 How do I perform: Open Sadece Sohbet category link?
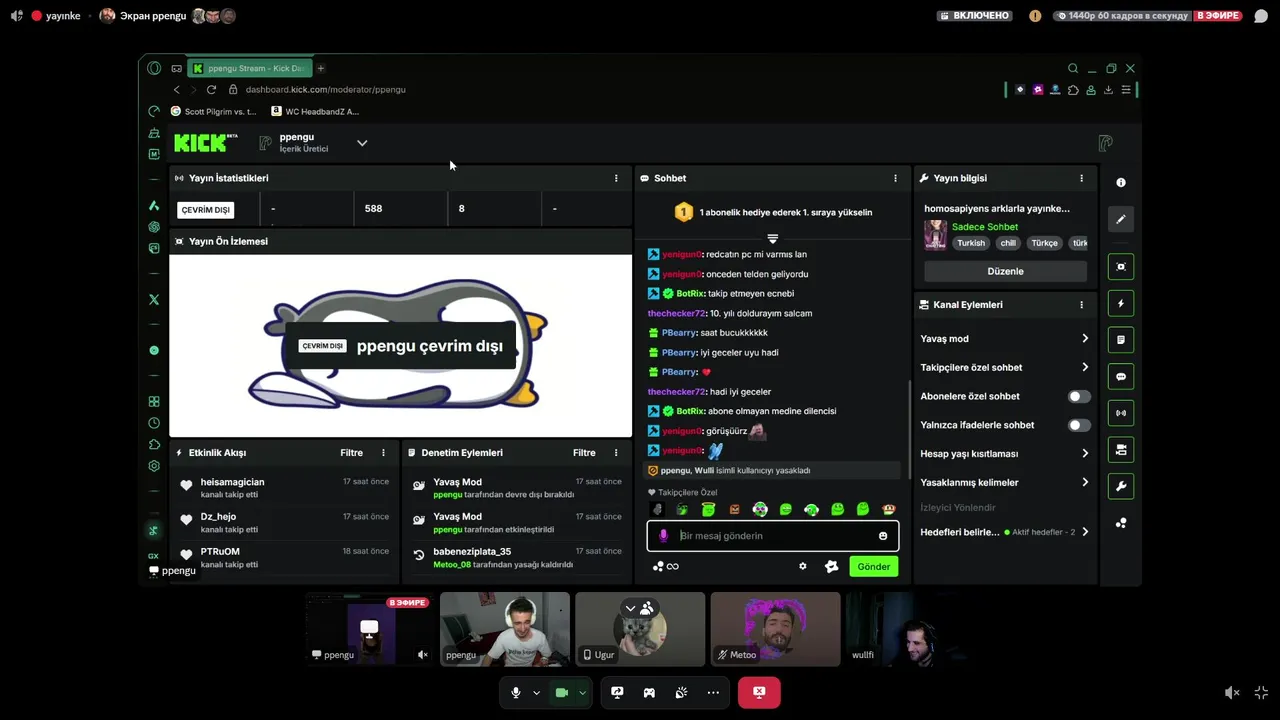tap(985, 227)
